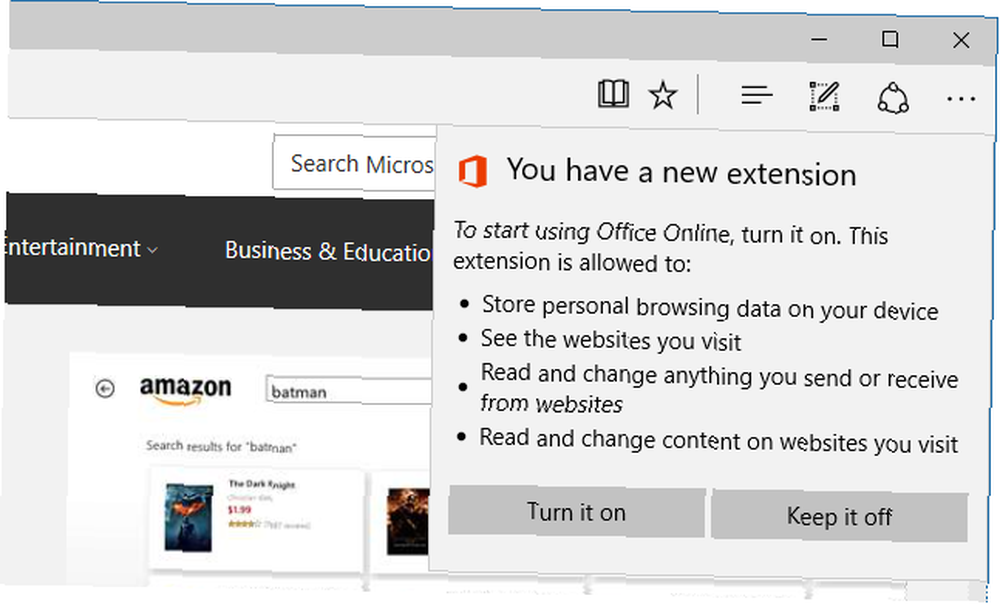Minimize the browser window

(x=819, y=40)
